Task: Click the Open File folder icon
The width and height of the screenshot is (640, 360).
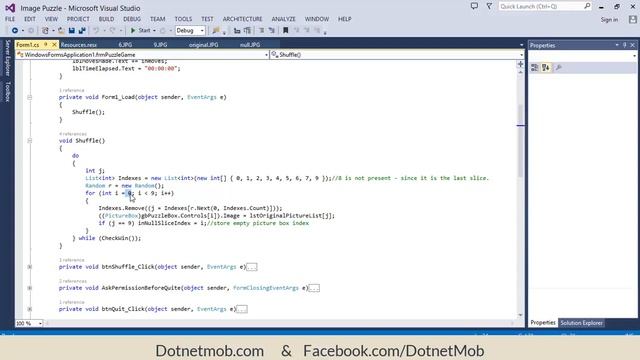Action: [x=61, y=31]
